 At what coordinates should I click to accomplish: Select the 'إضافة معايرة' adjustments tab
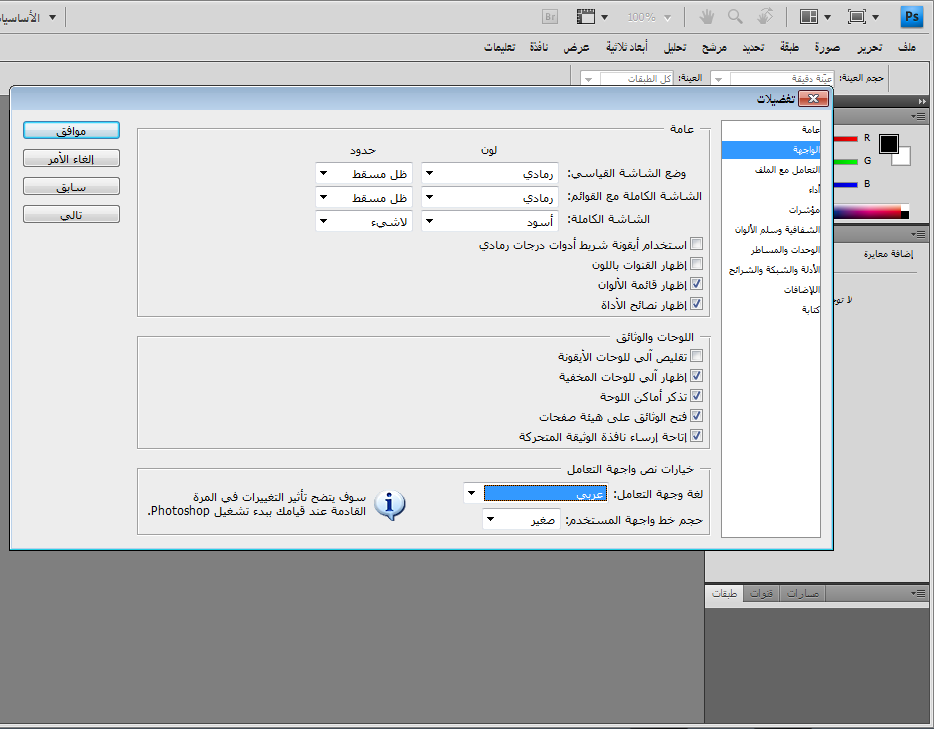pyautogui.click(x=888, y=254)
